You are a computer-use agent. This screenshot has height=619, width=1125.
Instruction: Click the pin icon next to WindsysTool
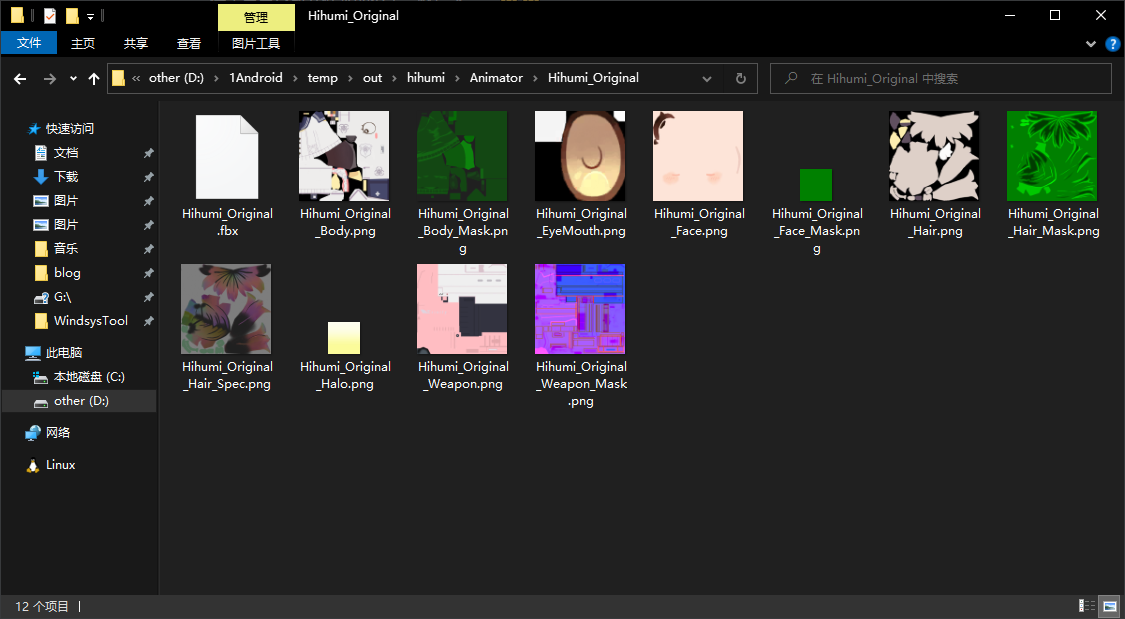tap(149, 321)
